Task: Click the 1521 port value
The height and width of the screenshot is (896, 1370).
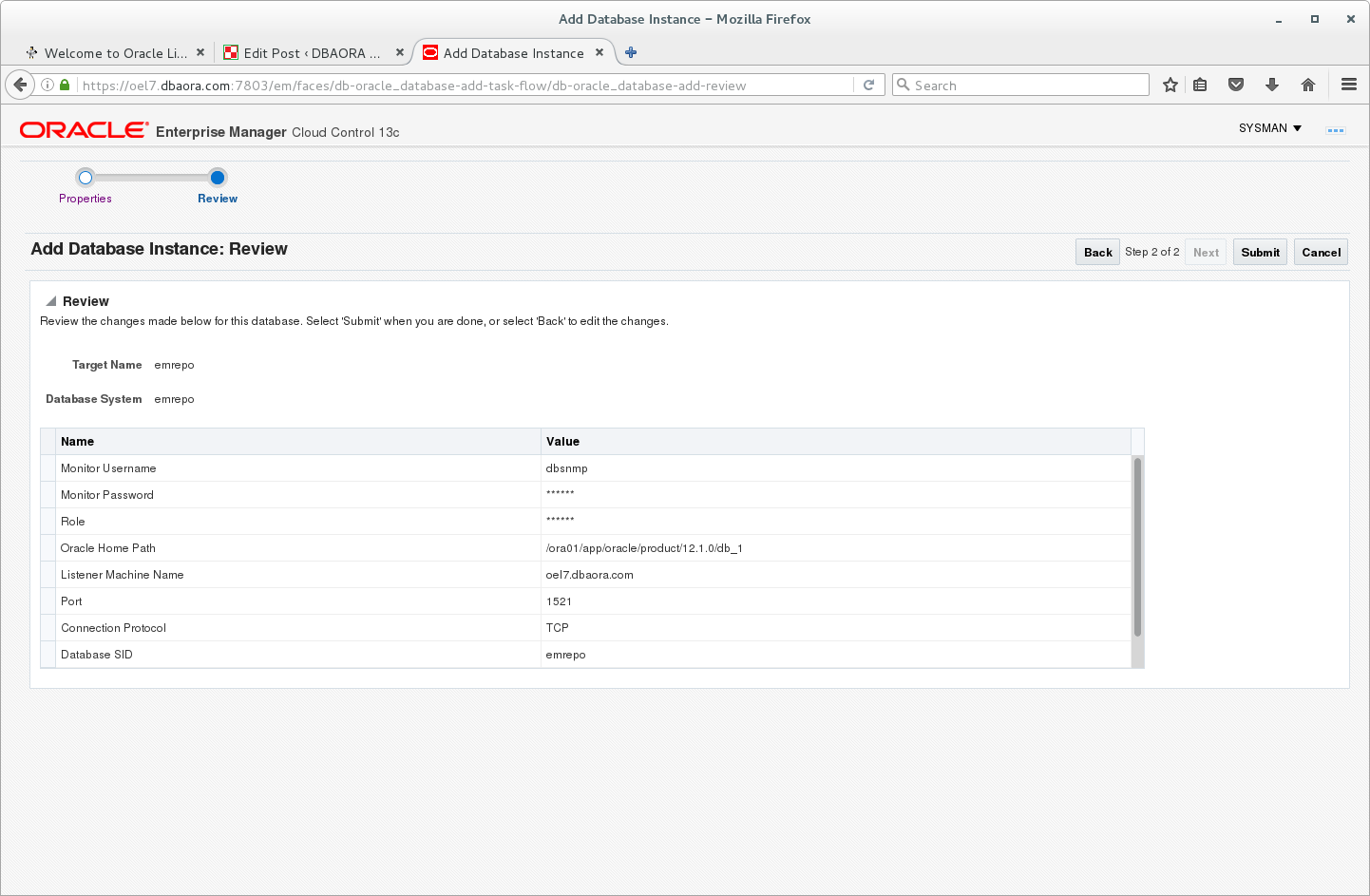Action: pos(560,601)
